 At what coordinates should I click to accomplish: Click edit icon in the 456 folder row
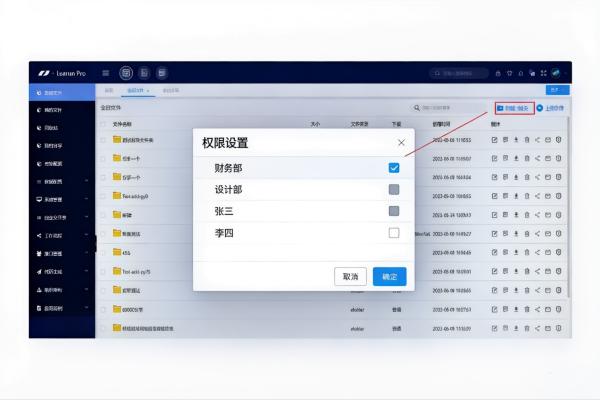click(494, 252)
